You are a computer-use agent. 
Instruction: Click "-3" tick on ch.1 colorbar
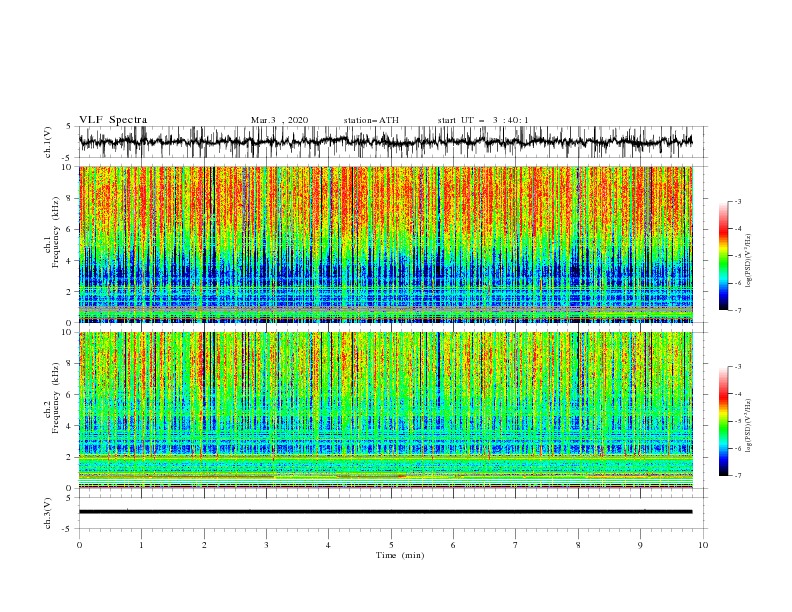737,201
